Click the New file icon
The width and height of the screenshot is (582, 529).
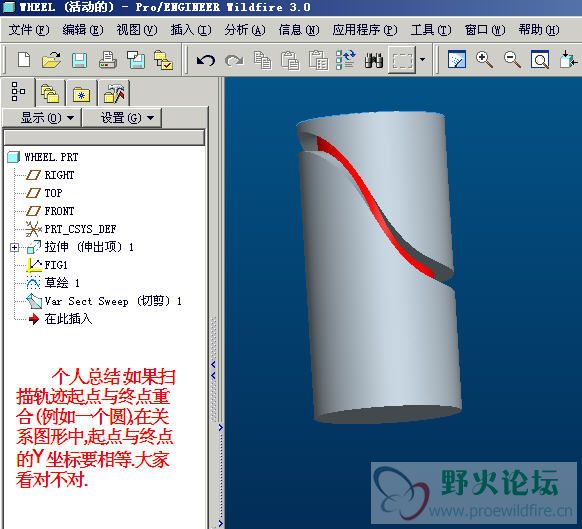24,60
